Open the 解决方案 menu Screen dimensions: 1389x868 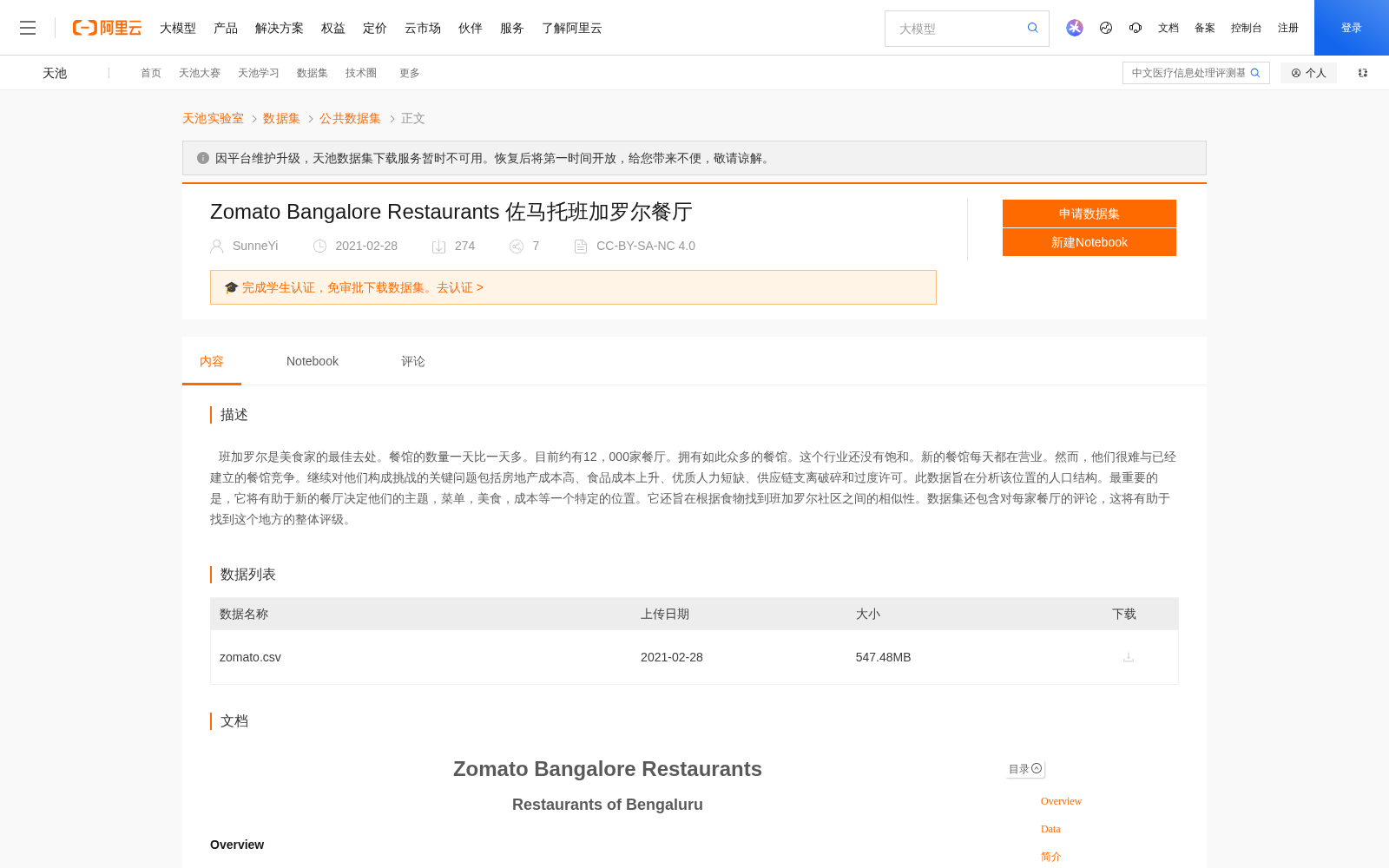coord(280,28)
